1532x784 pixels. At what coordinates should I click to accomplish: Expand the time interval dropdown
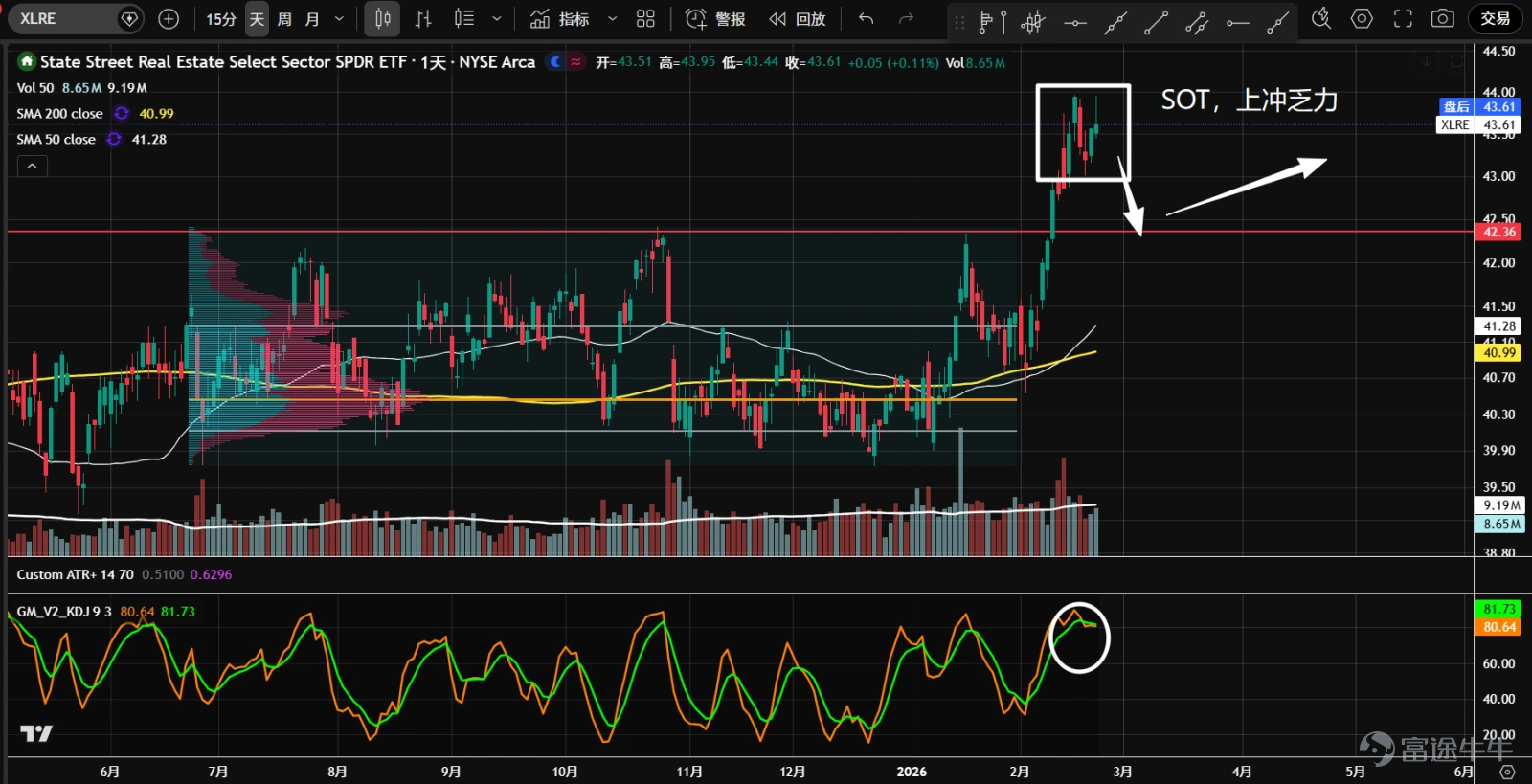click(339, 19)
